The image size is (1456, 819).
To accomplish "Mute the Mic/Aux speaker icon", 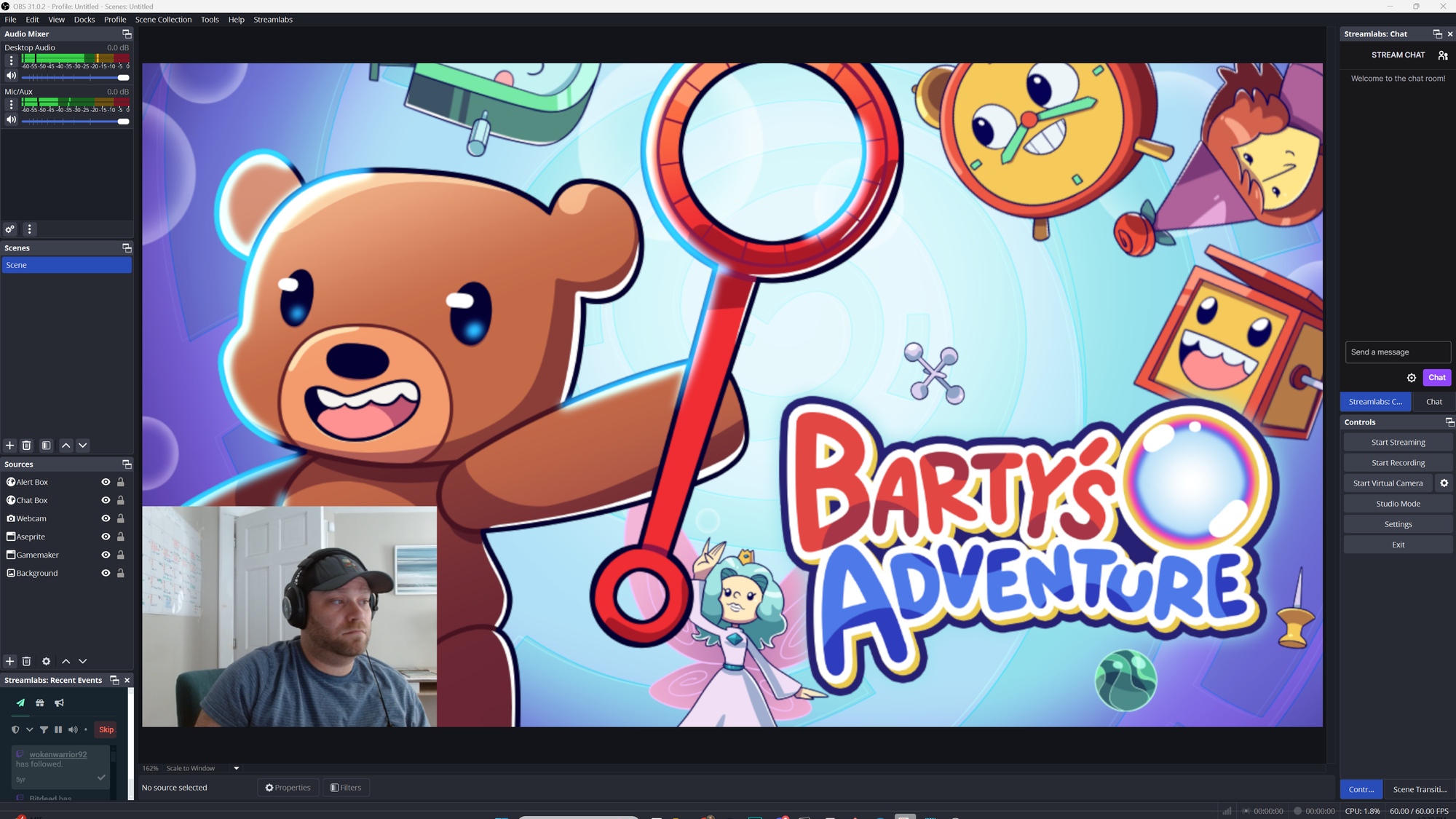I will click(11, 120).
